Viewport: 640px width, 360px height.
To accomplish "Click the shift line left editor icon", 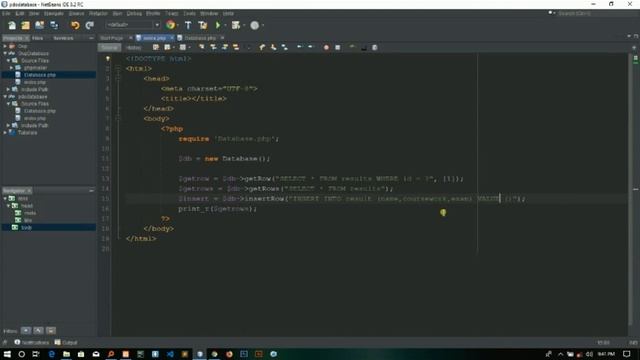I will pos(299,47).
